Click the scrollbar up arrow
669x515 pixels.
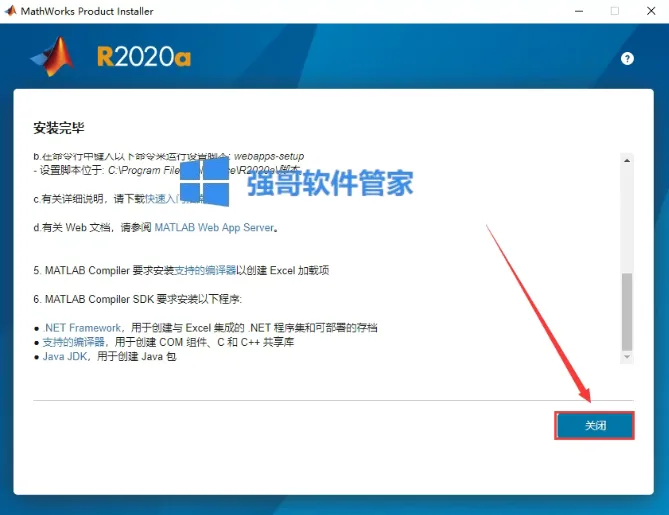click(x=627, y=161)
